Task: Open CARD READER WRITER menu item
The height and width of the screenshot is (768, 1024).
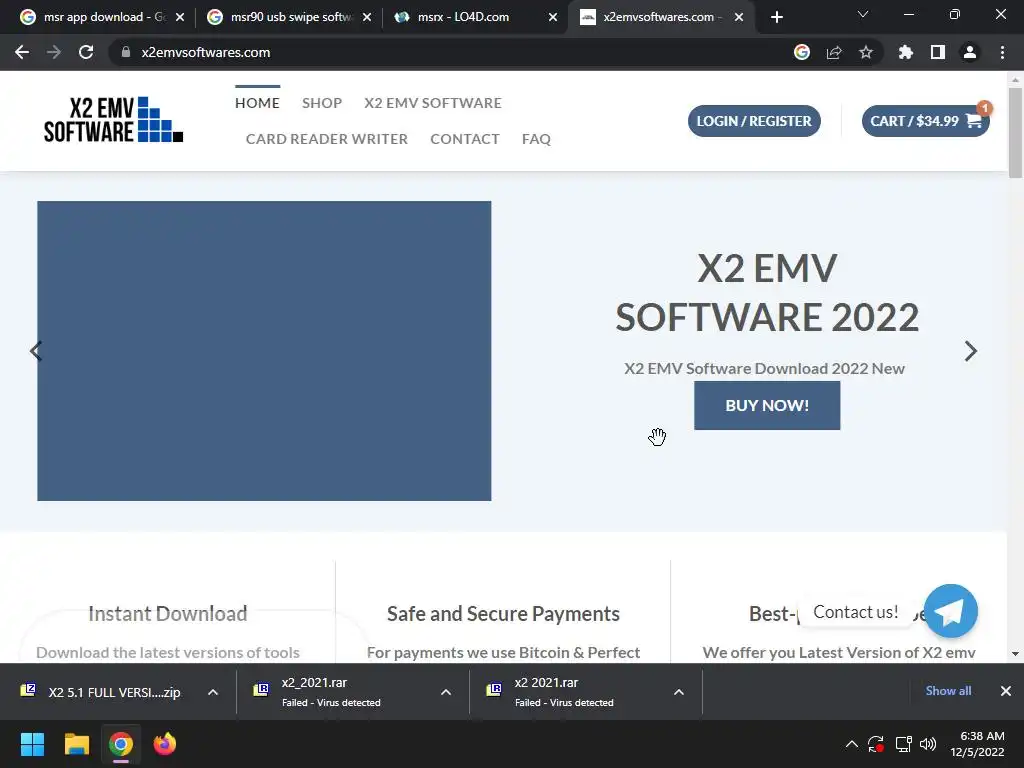Action: 327,138
